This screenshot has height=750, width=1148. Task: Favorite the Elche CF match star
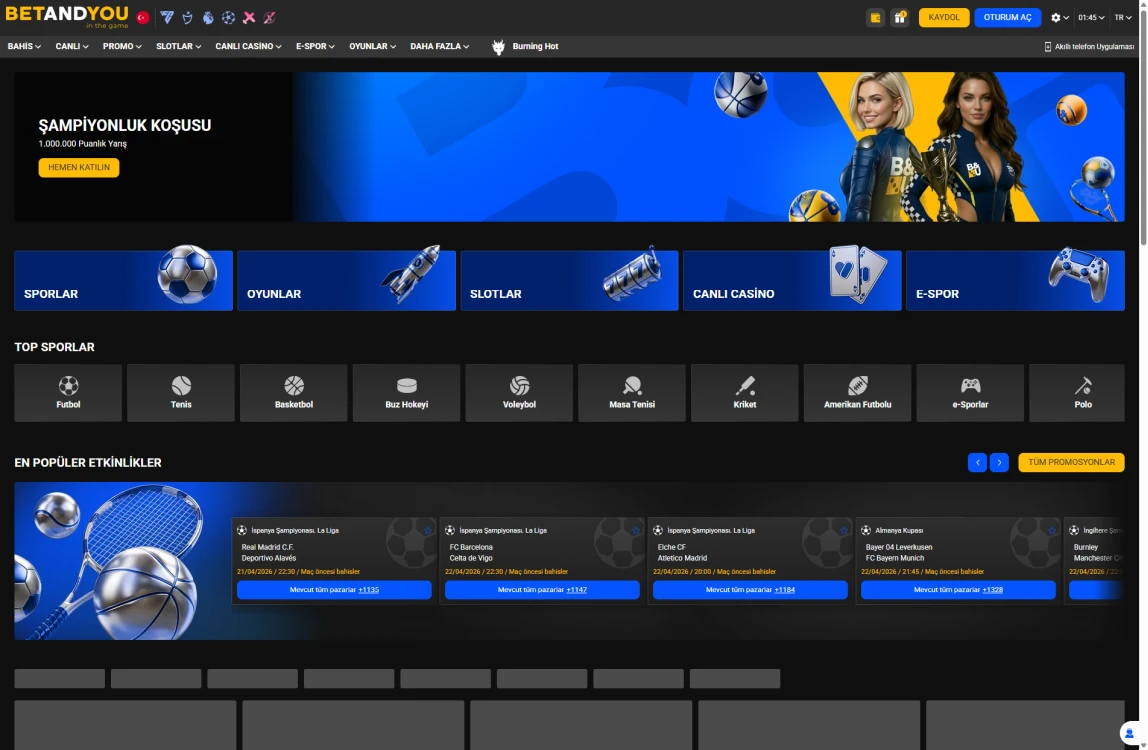(843, 530)
